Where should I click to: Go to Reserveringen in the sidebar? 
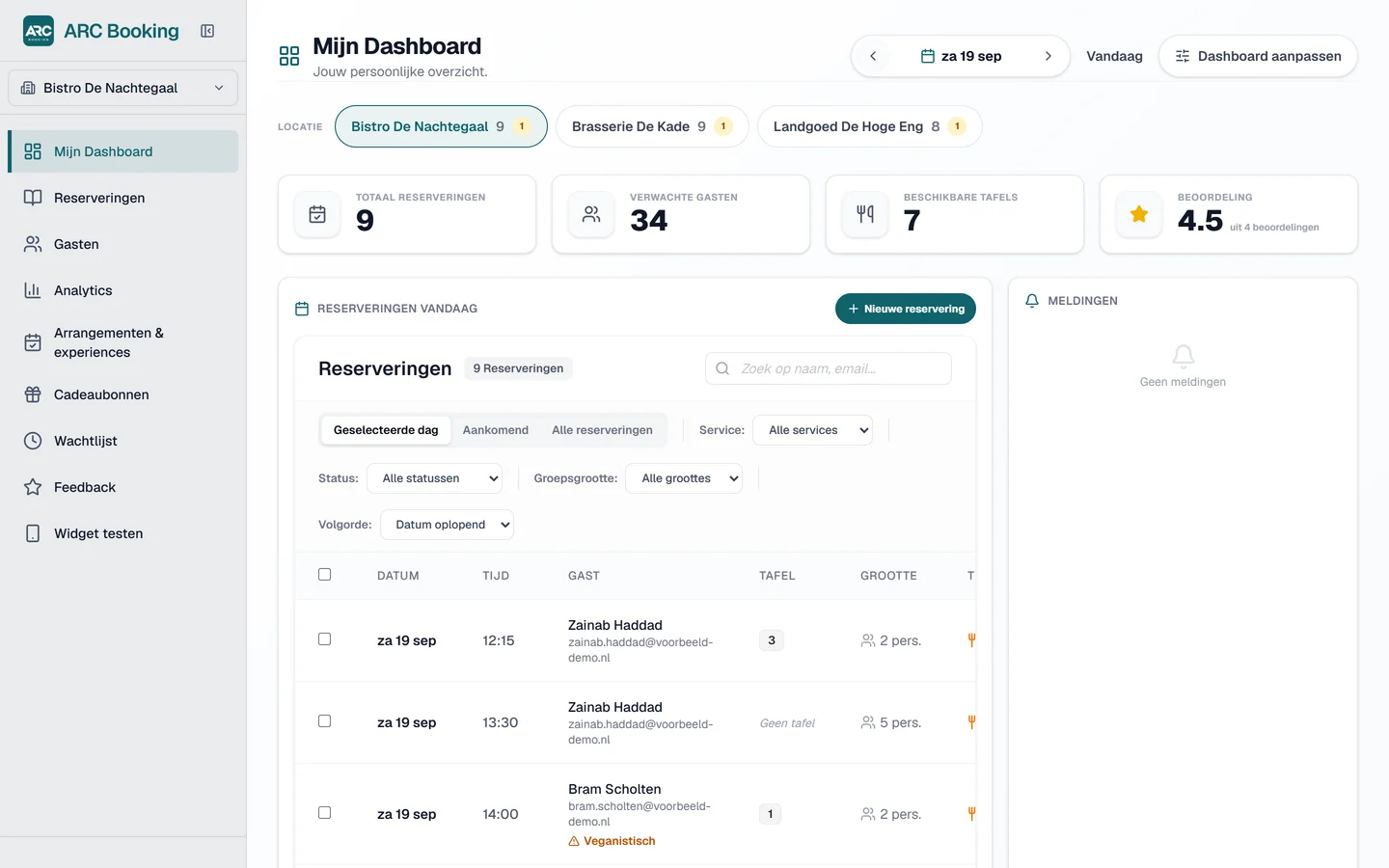click(x=123, y=198)
